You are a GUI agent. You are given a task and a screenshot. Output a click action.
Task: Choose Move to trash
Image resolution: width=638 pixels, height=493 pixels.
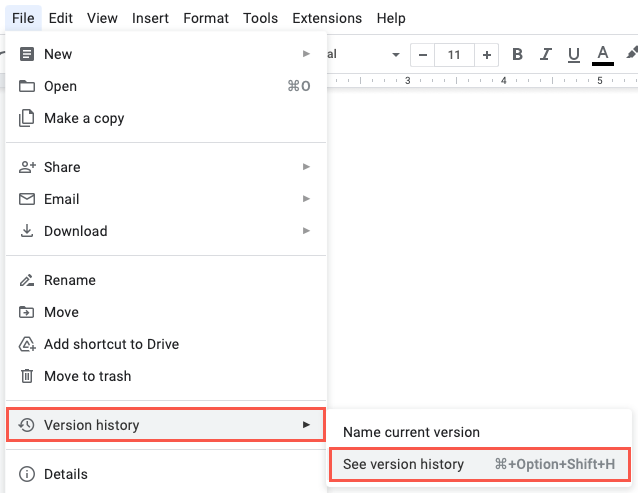[x=166, y=376]
